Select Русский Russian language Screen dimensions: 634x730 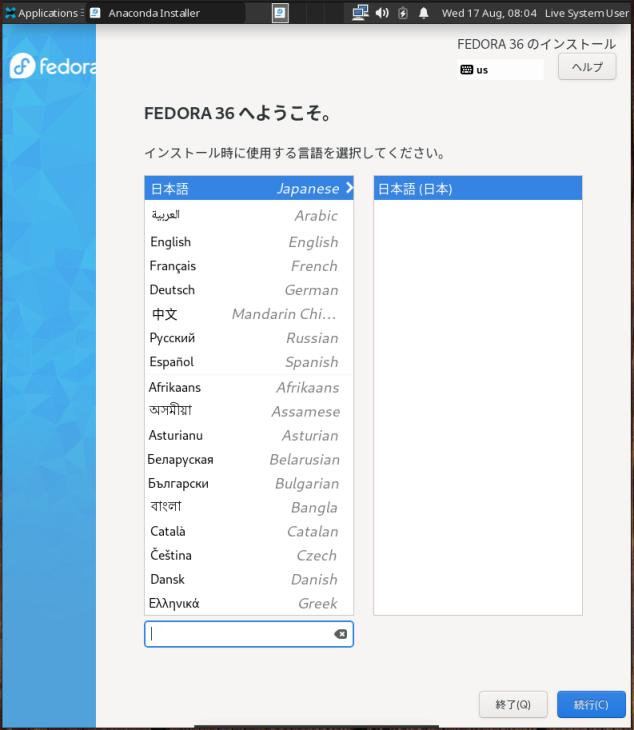point(249,338)
